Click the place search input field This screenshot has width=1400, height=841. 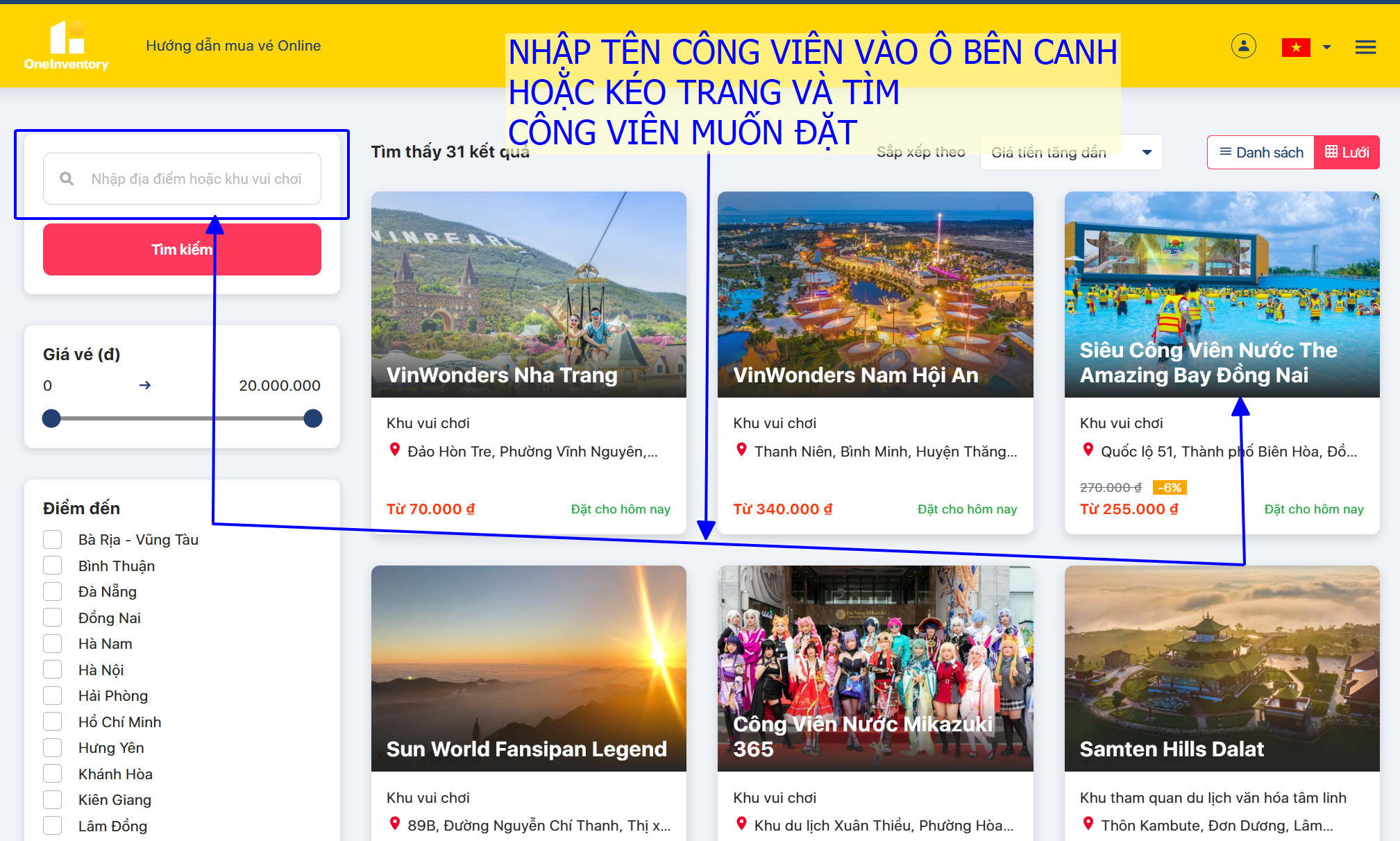pyautogui.click(x=196, y=179)
